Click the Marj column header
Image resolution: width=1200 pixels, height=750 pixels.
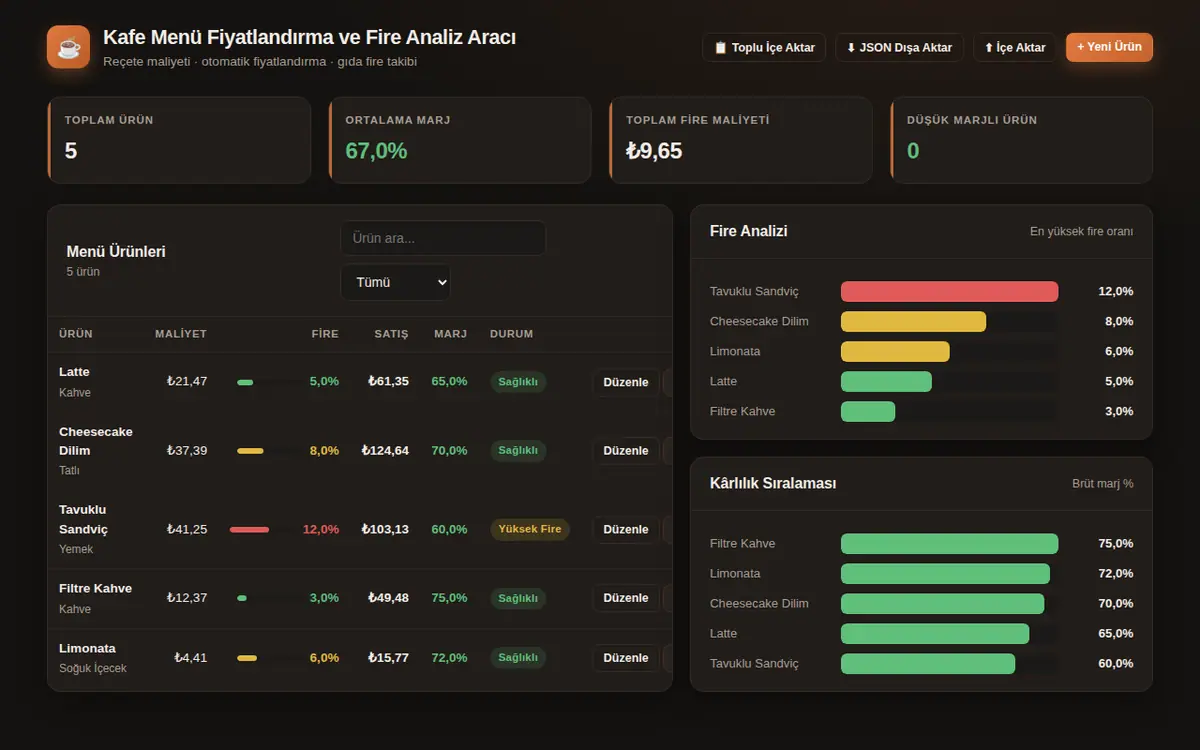pyautogui.click(x=450, y=334)
